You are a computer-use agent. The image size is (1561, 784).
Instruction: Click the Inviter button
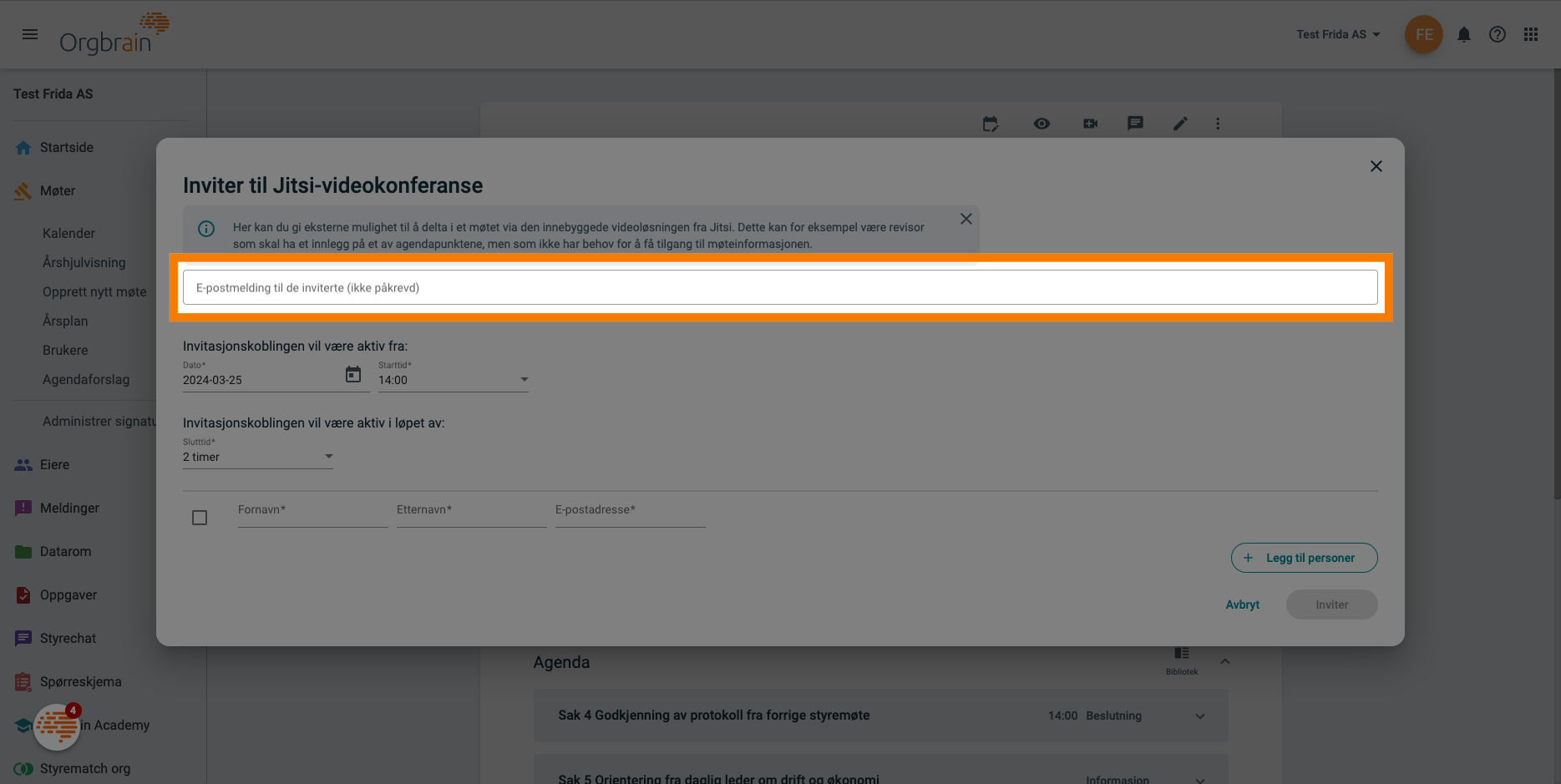coord(1331,604)
